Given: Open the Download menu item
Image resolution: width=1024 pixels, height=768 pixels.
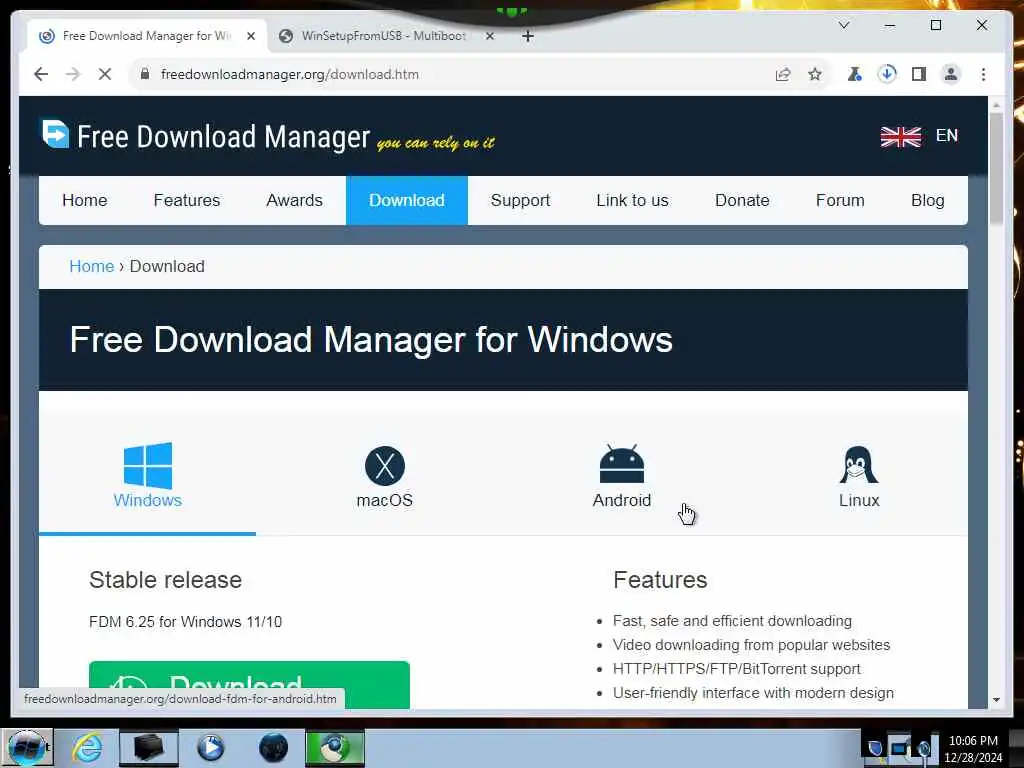Looking at the screenshot, I should coord(407,200).
